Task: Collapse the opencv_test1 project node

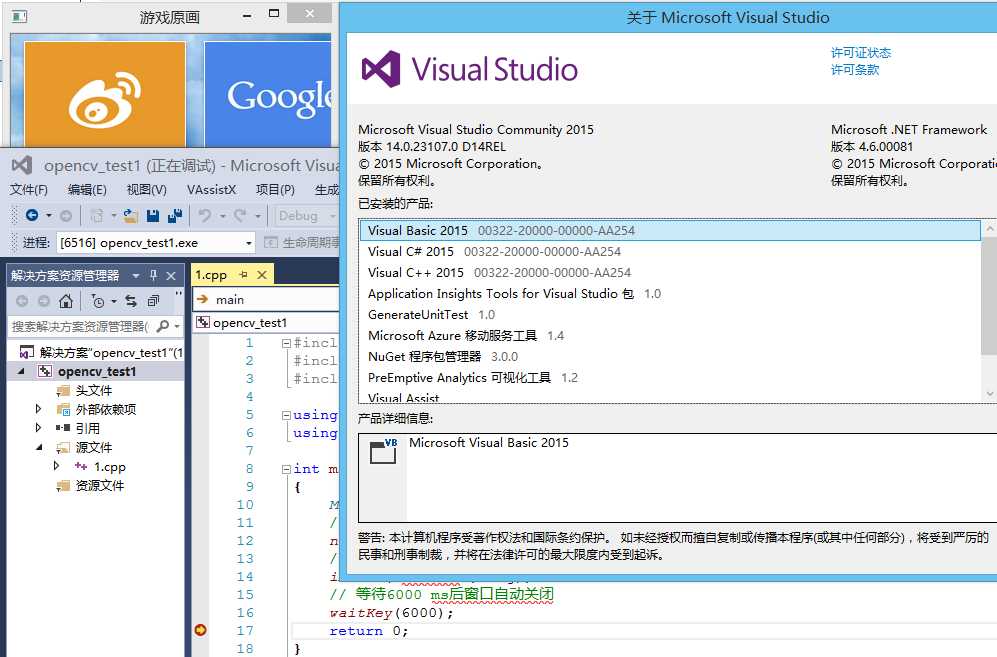Action: coord(22,371)
